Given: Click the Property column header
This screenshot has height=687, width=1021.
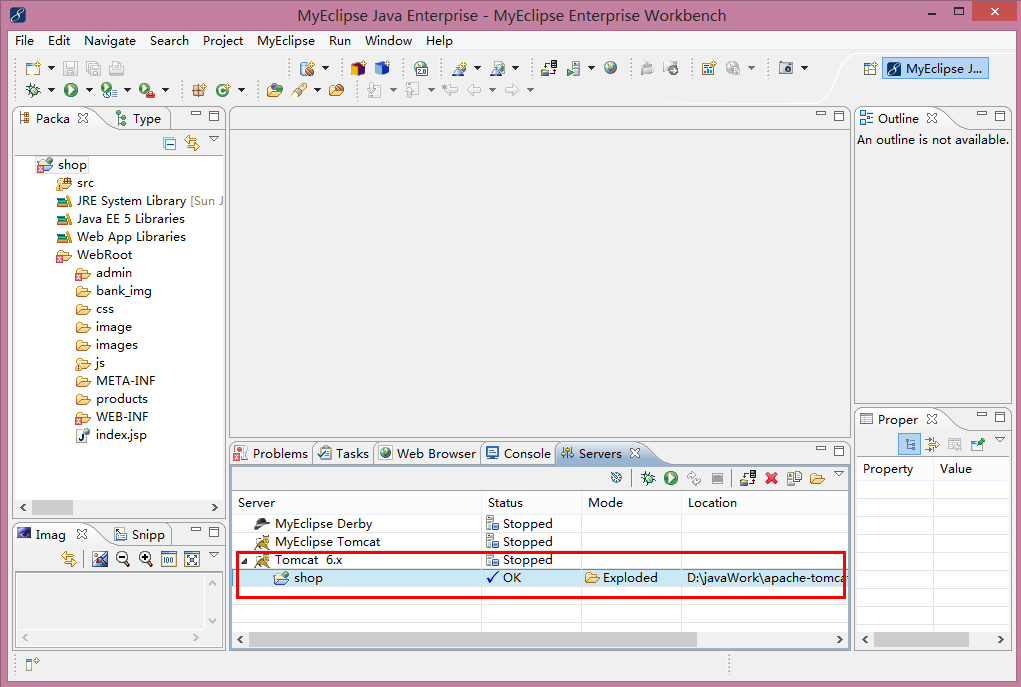Looking at the screenshot, I should click(895, 469).
